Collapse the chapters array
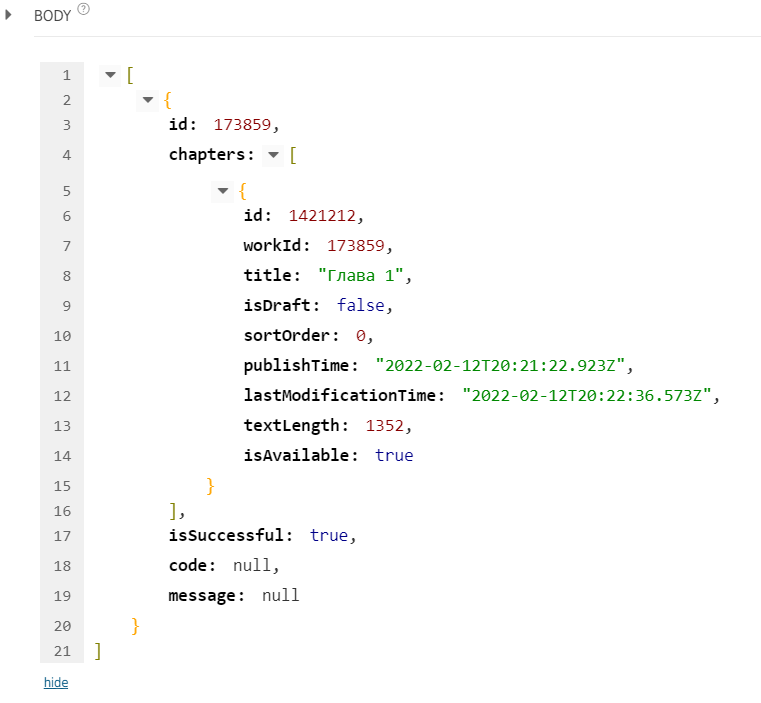Screen dimensions: 761x703 [273, 155]
